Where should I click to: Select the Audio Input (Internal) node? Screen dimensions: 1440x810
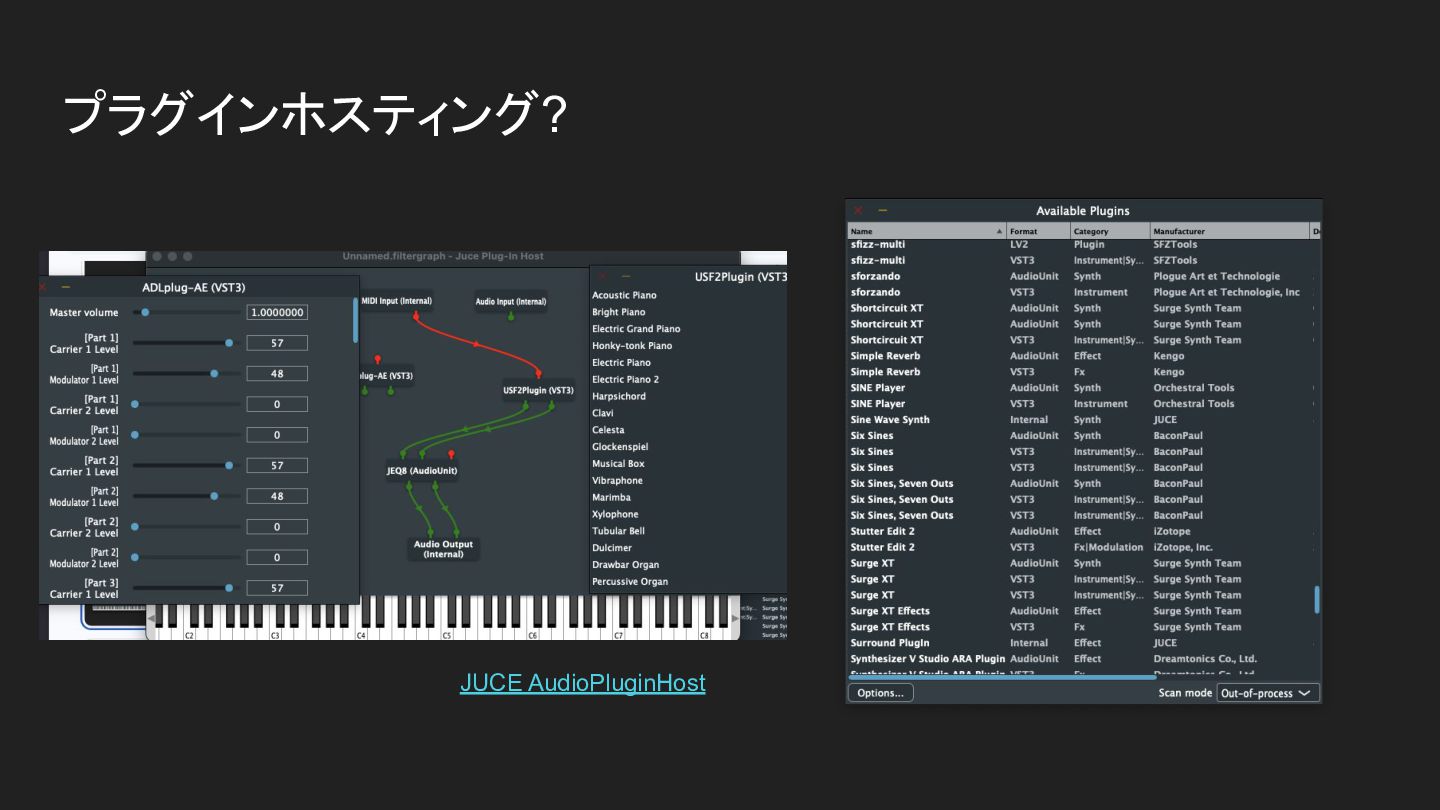[511, 301]
